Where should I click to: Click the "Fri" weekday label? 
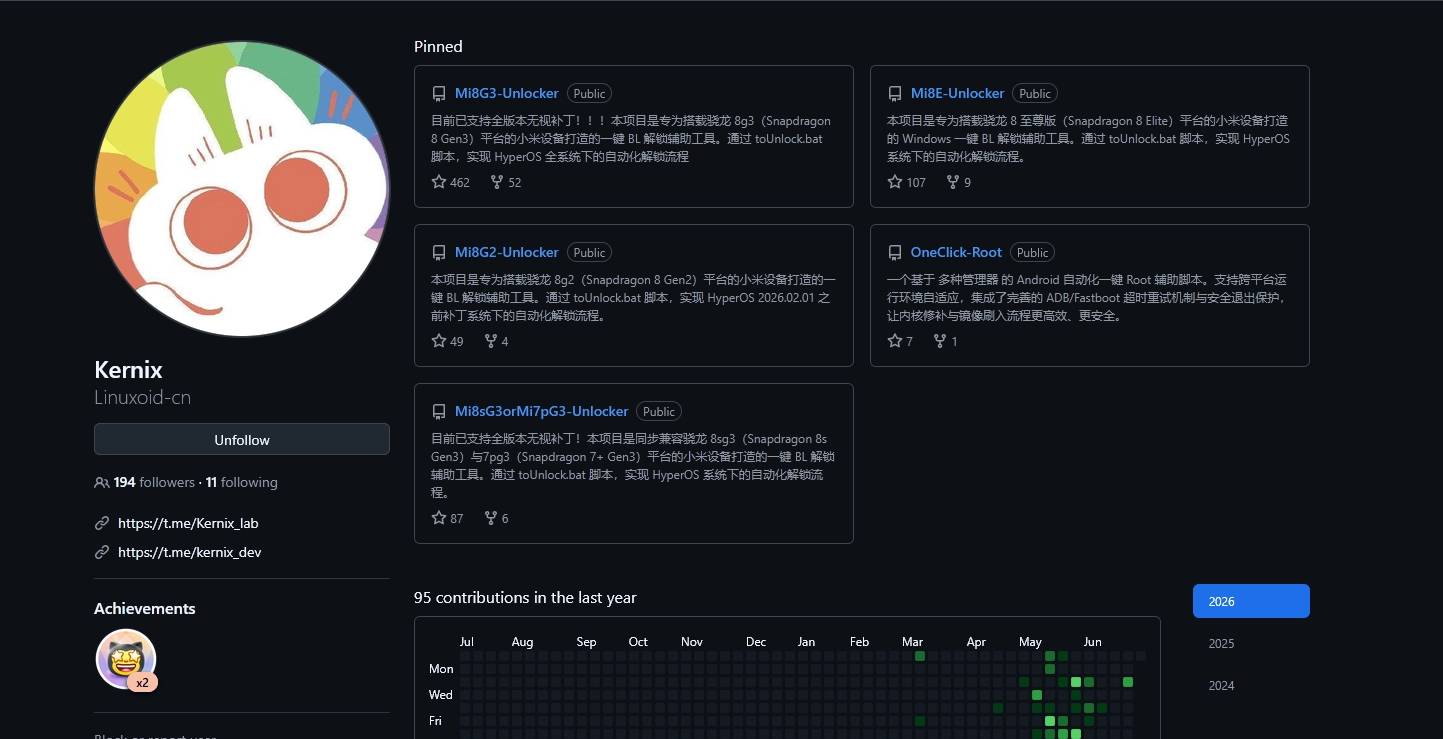coord(436,721)
